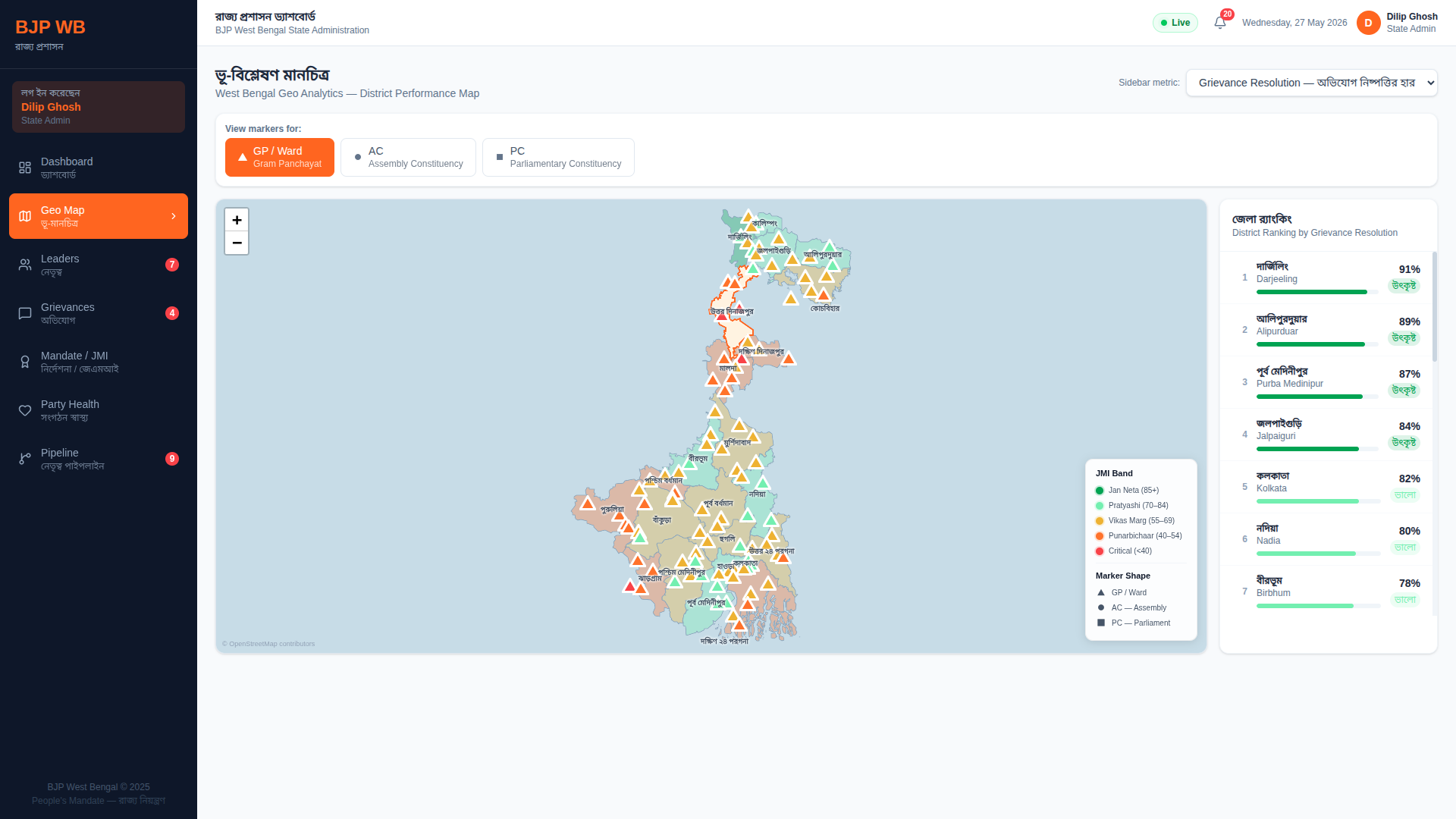The image size is (1456, 819).
Task: Click the Darjeeling উৎকৃষ্ট rating badge
Action: click(x=1404, y=286)
